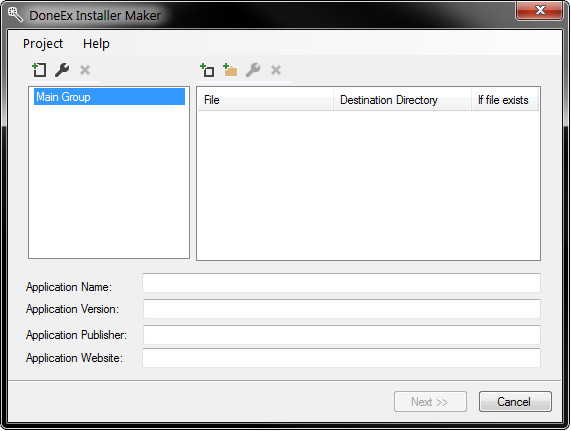Open the Help menu
This screenshot has height=431, width=571.
click(x=96, y=44)
